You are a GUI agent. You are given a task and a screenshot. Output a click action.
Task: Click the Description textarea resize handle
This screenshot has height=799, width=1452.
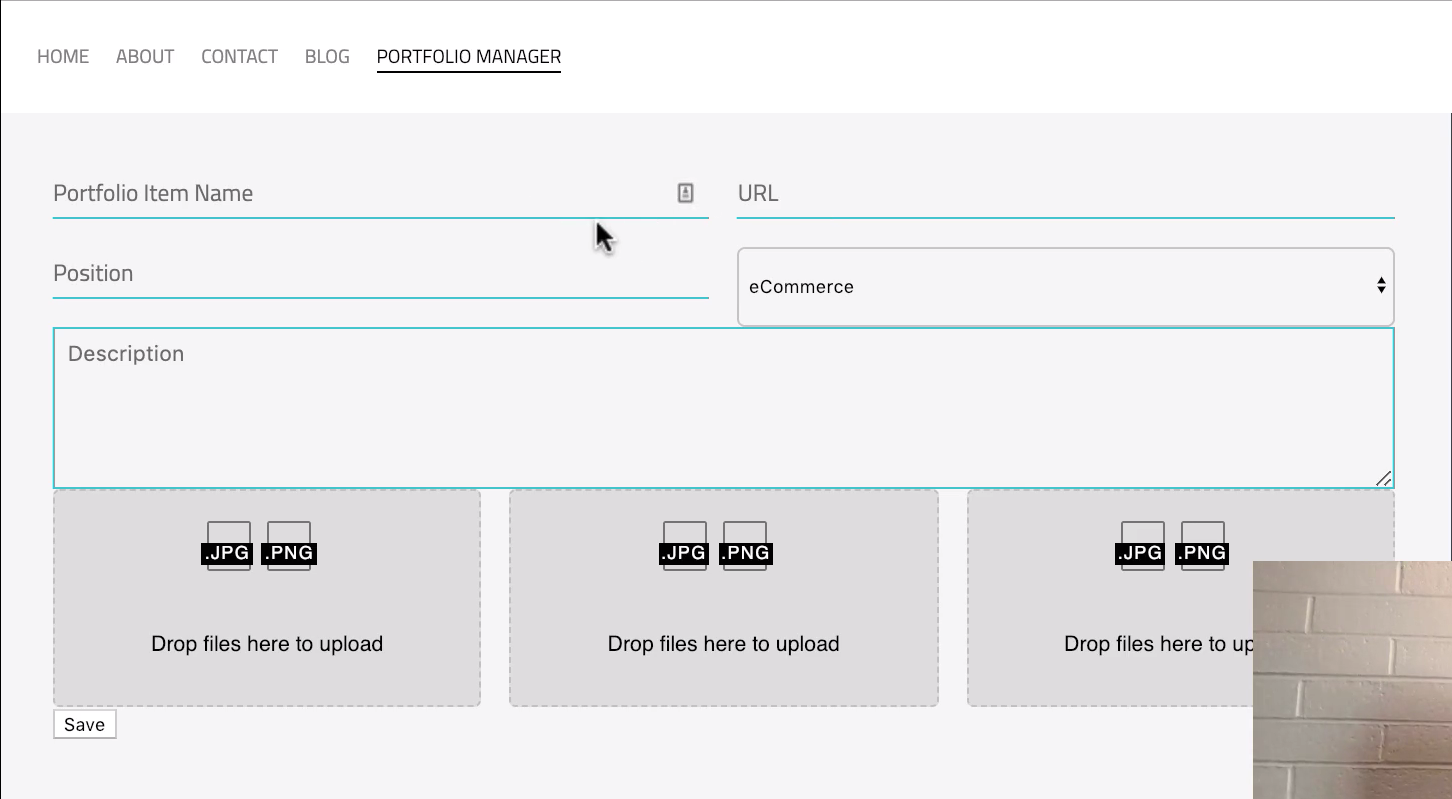pyautogui.click(x=1383, y=478)
